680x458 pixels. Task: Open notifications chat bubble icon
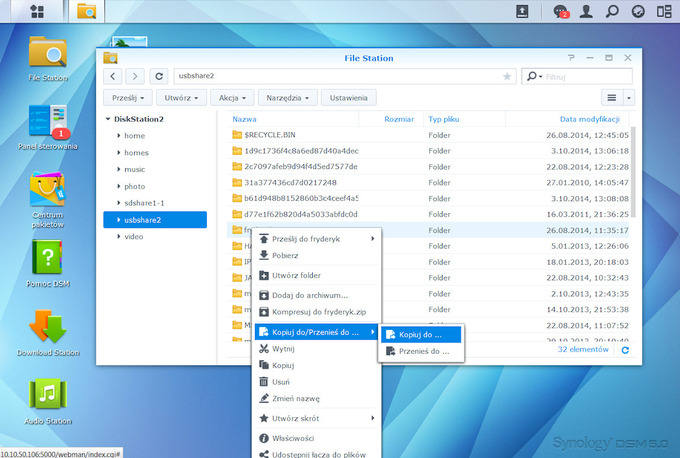pos(561,11)
